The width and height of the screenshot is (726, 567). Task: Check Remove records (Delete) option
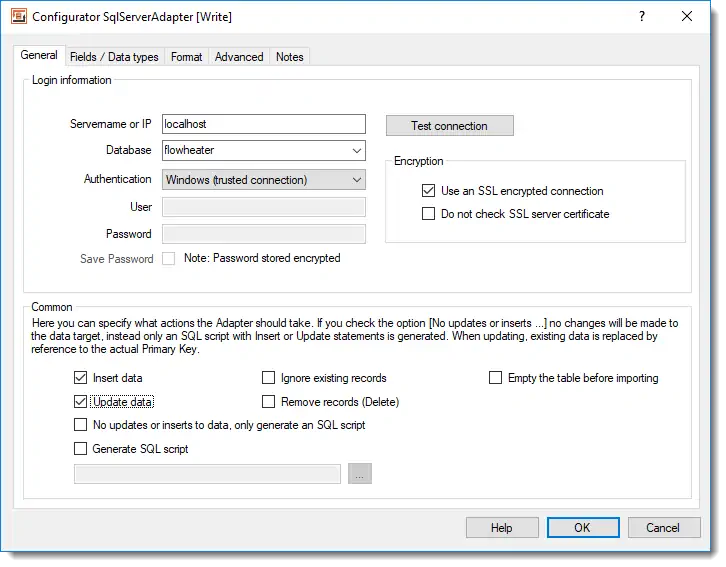268,402
